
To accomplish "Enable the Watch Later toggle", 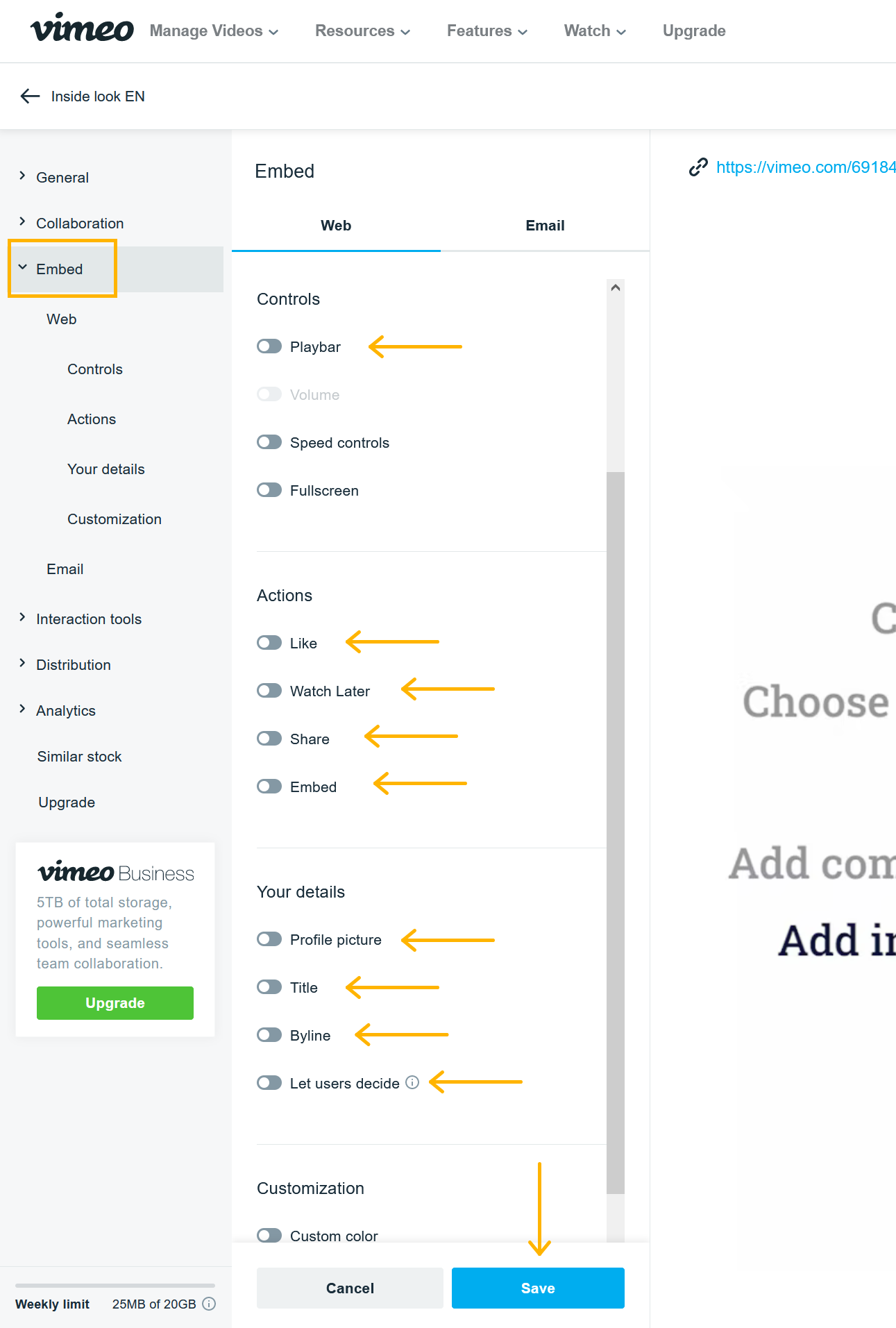I will tap(269, 691).
